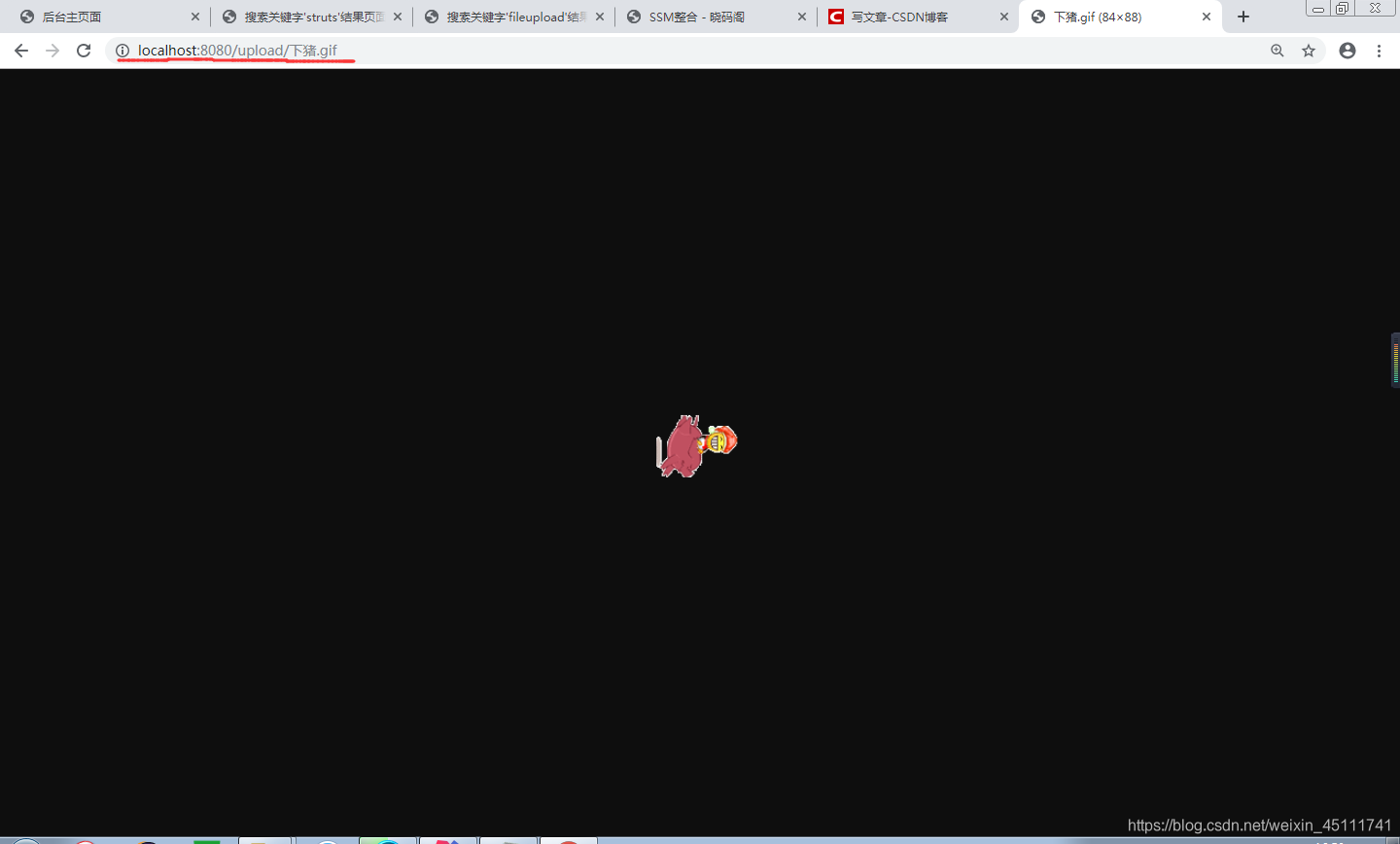Click the colored volume meter widget at right edge
This screenshot has height=844, width=1400.
[1395, 360]
